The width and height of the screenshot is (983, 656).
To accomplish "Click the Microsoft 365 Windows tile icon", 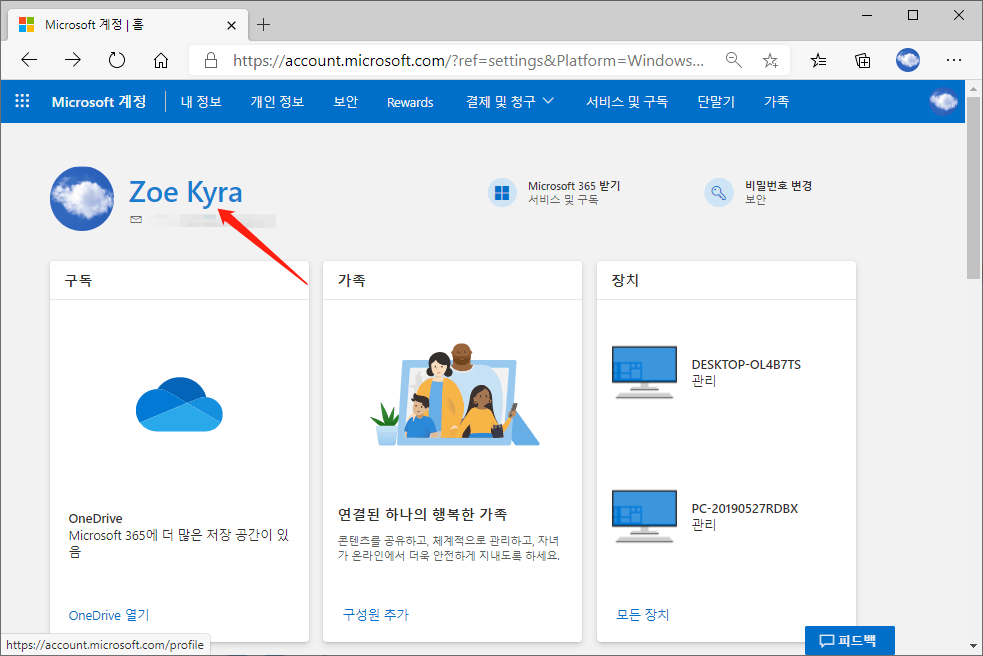I will [x=502, y=193].
